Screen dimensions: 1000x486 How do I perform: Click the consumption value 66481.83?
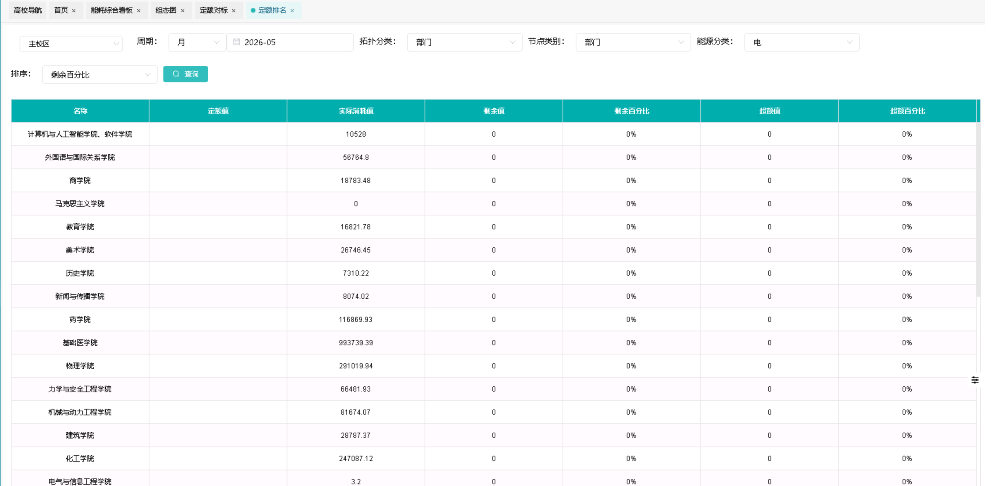[356, 389]
